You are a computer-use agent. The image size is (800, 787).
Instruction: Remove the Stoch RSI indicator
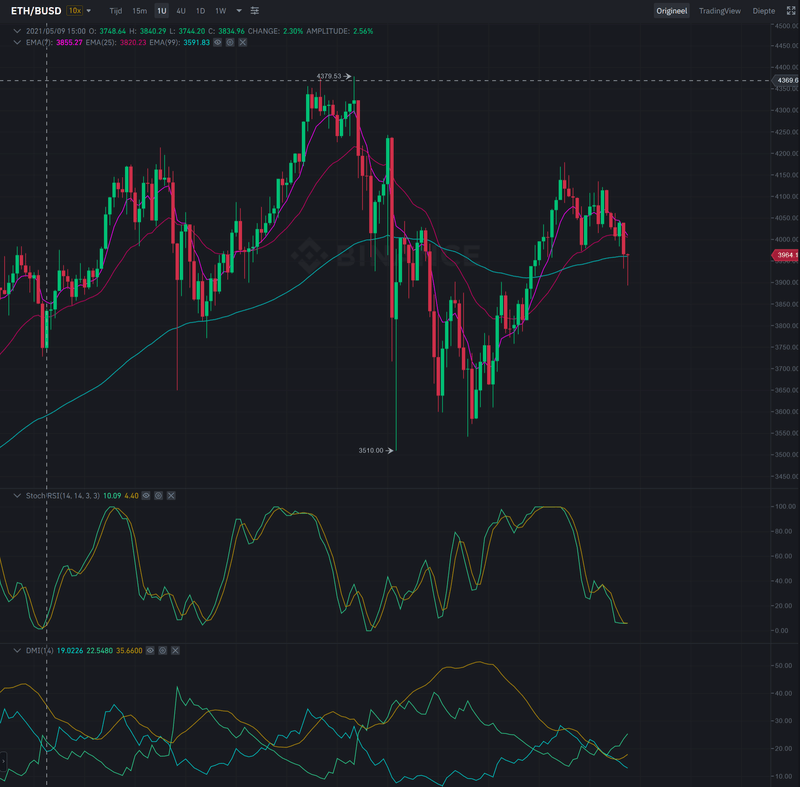click(x=172, y=495)
